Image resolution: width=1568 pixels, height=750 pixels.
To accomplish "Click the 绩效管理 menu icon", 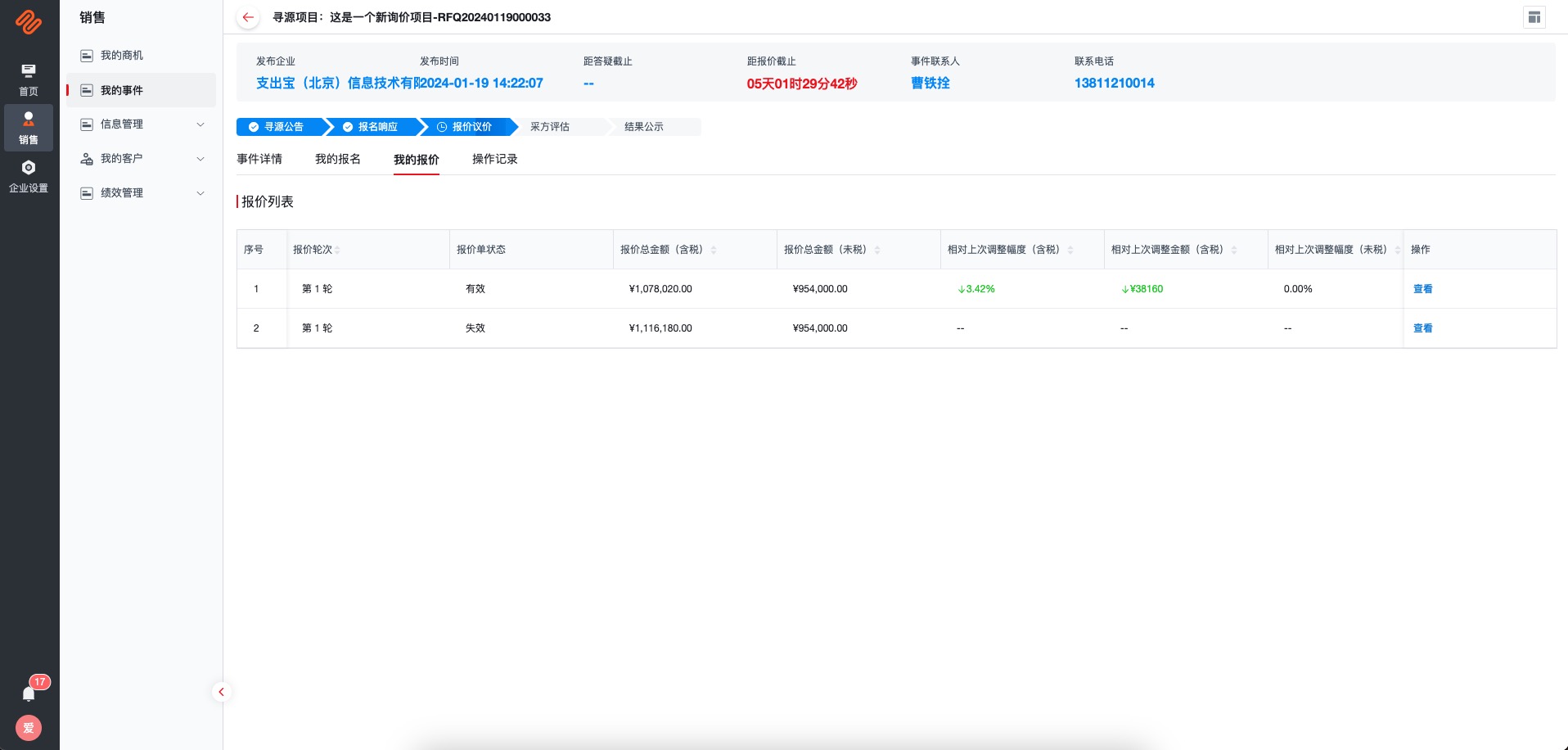I will pyautogui.click(x=86, y=193).
